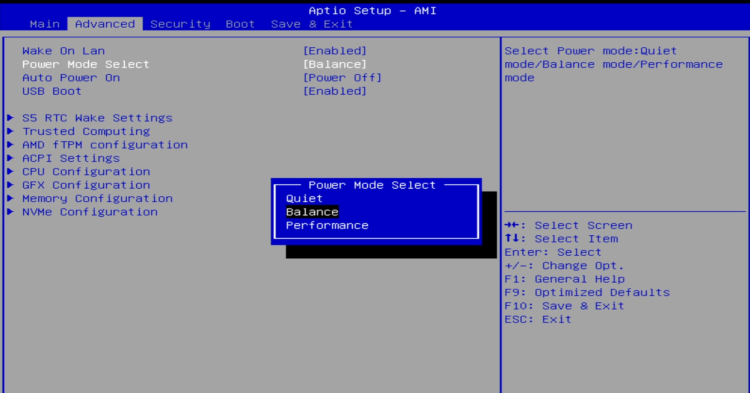
Task: Open the Main tab
Action: point(44,24)
